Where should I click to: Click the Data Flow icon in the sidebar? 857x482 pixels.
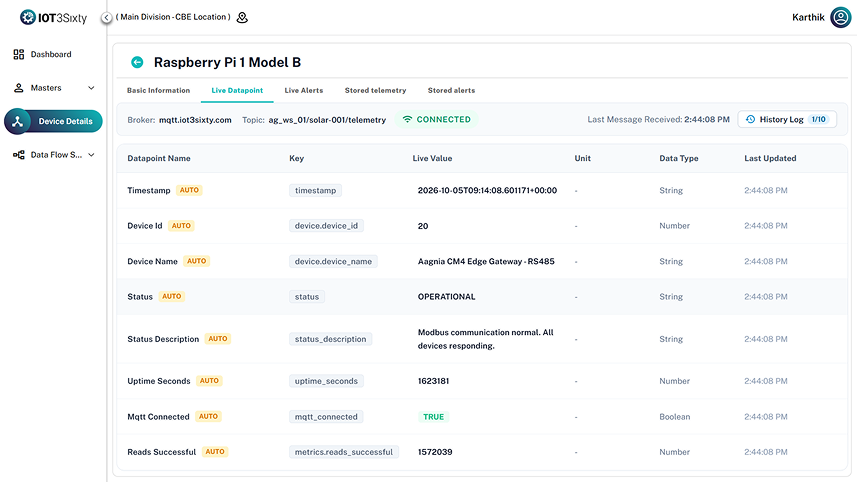[19, 155]
